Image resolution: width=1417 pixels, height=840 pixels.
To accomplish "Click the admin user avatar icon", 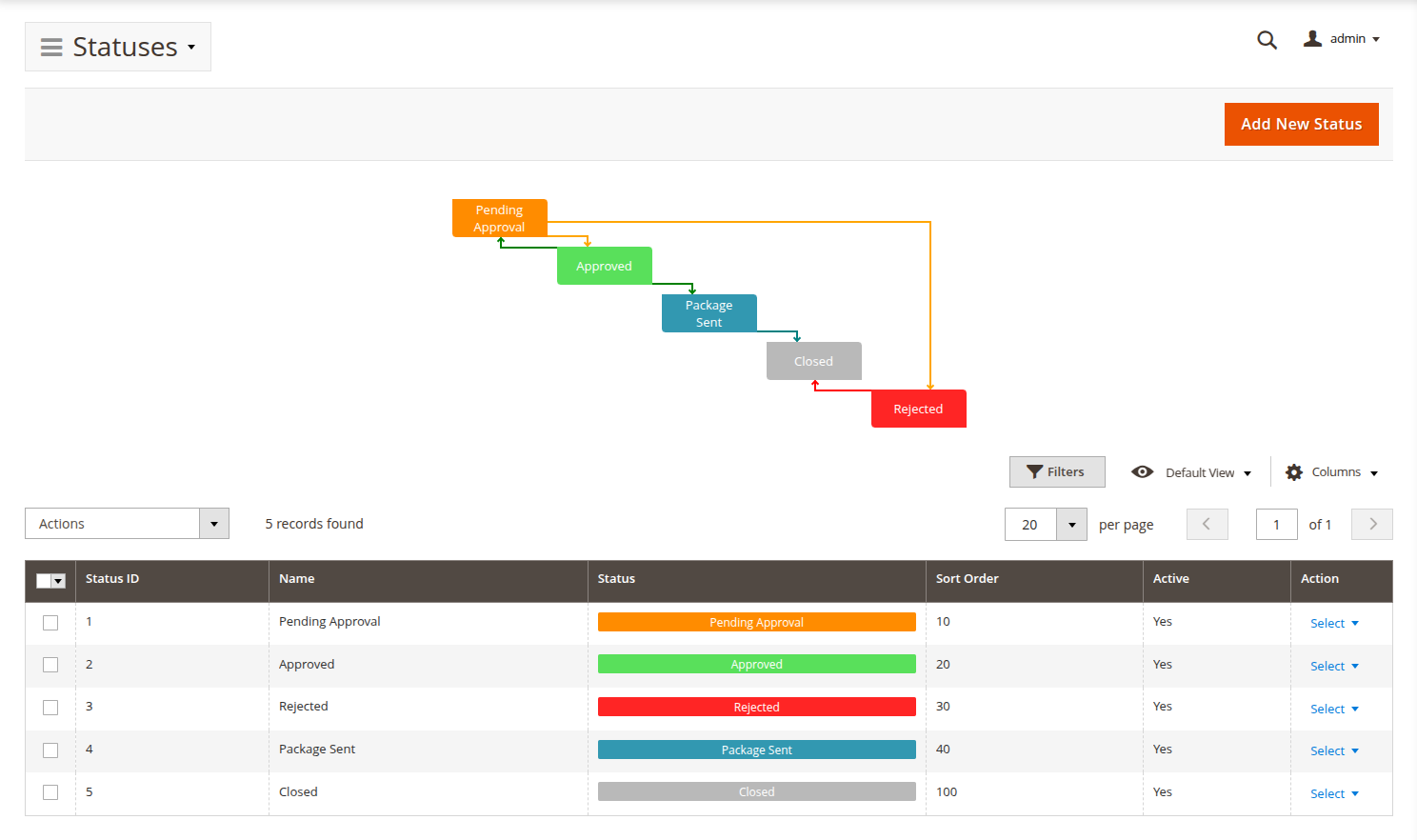I will (x=1312, y=39).
